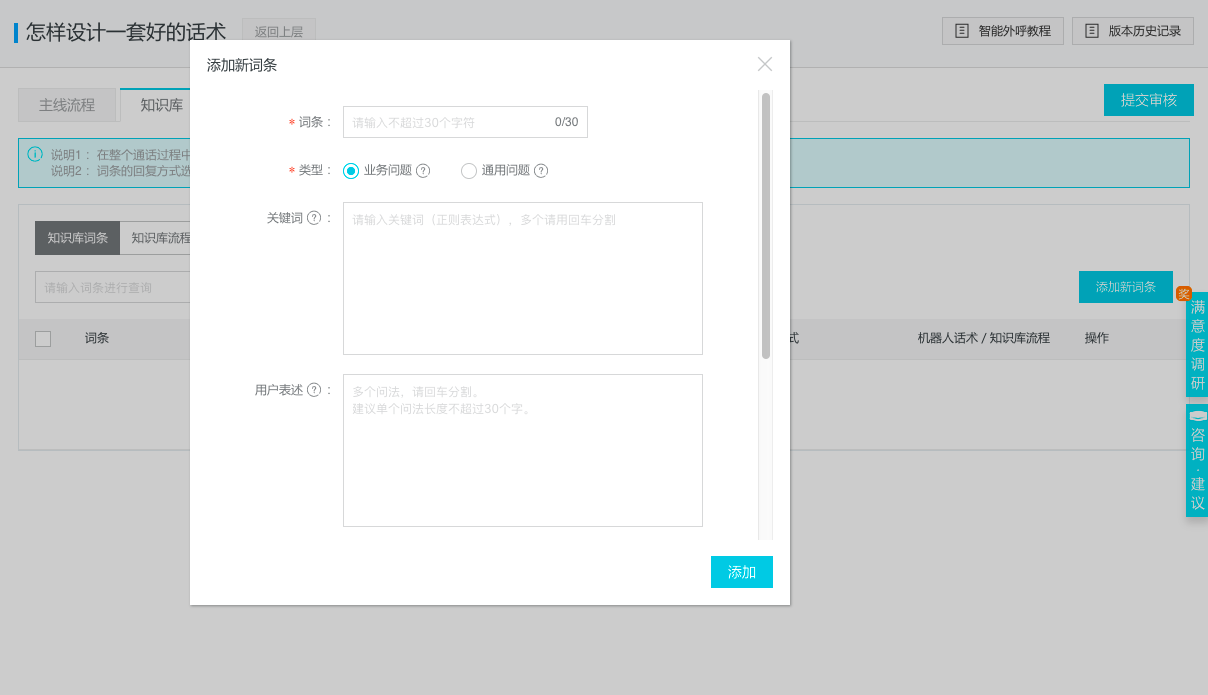The image size is (1208, 695).
Task: Close the 添加新词条 dialog with X icon
Action: (765, 64)
